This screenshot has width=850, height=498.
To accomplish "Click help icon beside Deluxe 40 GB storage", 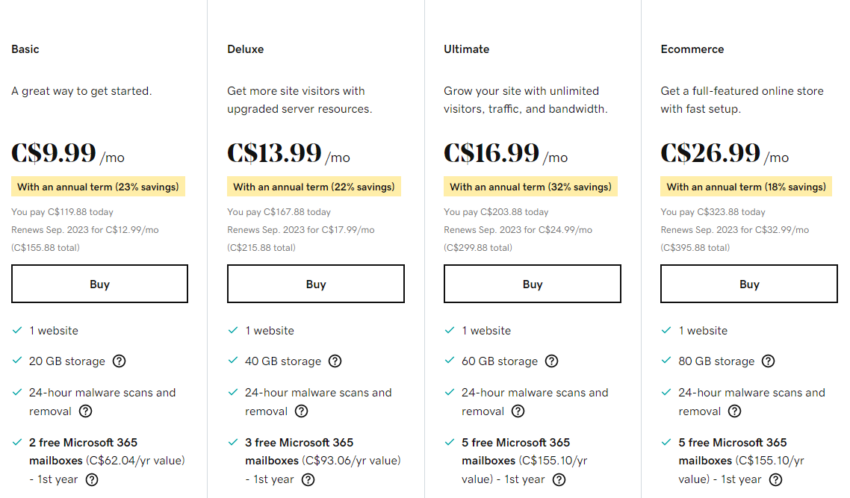I will pyautogui.click(x=335, y=361).
